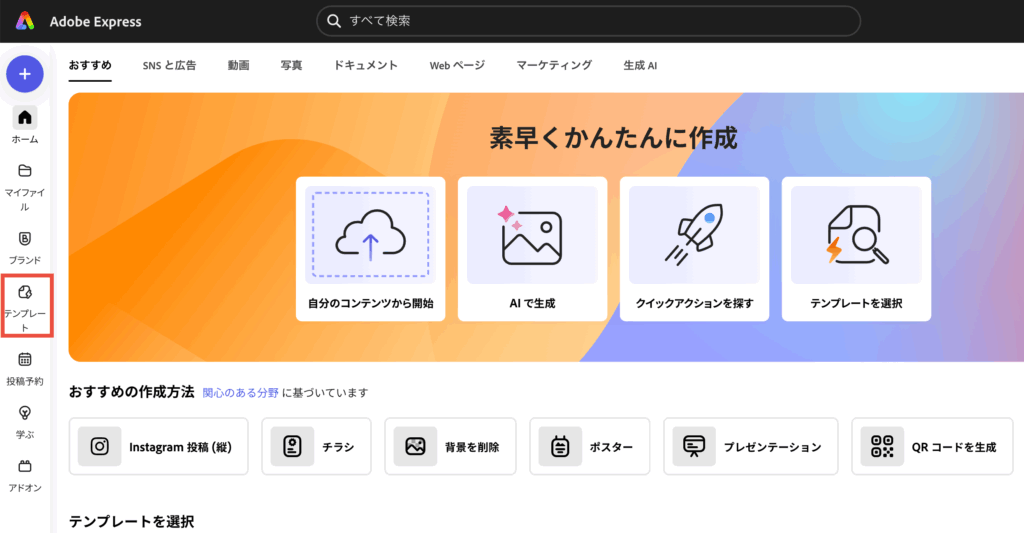Choose テンプレートを選択 card label
This screenshot has width=1024, height=533.
click(856, 303)
